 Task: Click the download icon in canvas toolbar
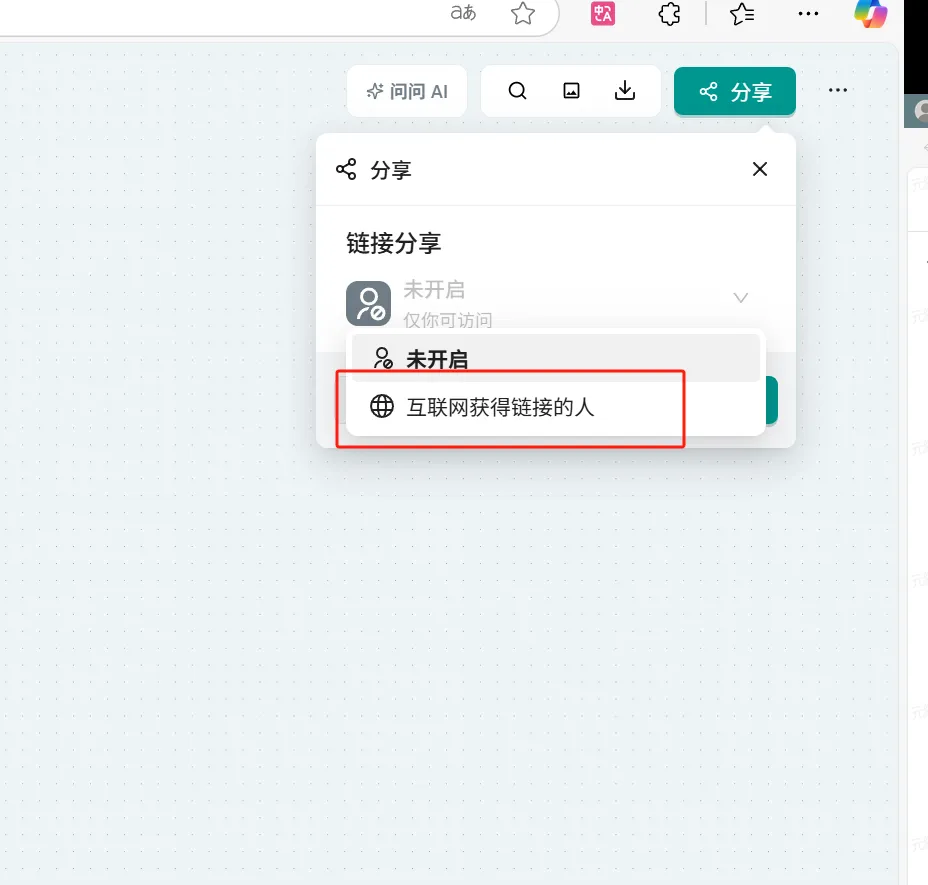(x=625, y=91)
